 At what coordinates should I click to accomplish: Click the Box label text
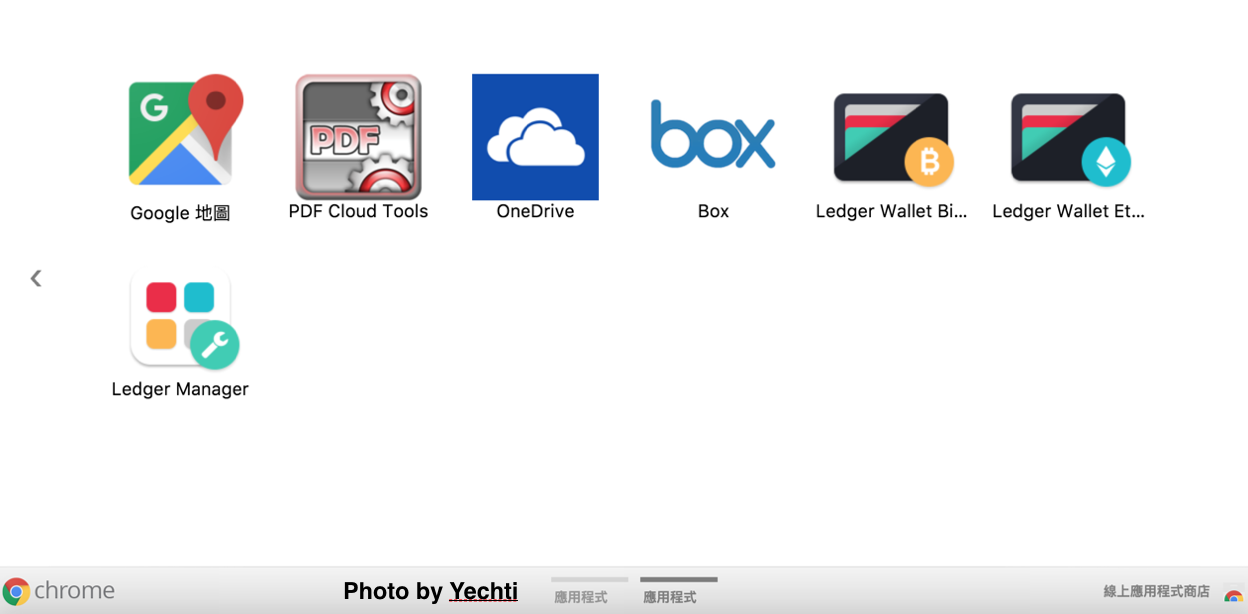click(713, 211)
